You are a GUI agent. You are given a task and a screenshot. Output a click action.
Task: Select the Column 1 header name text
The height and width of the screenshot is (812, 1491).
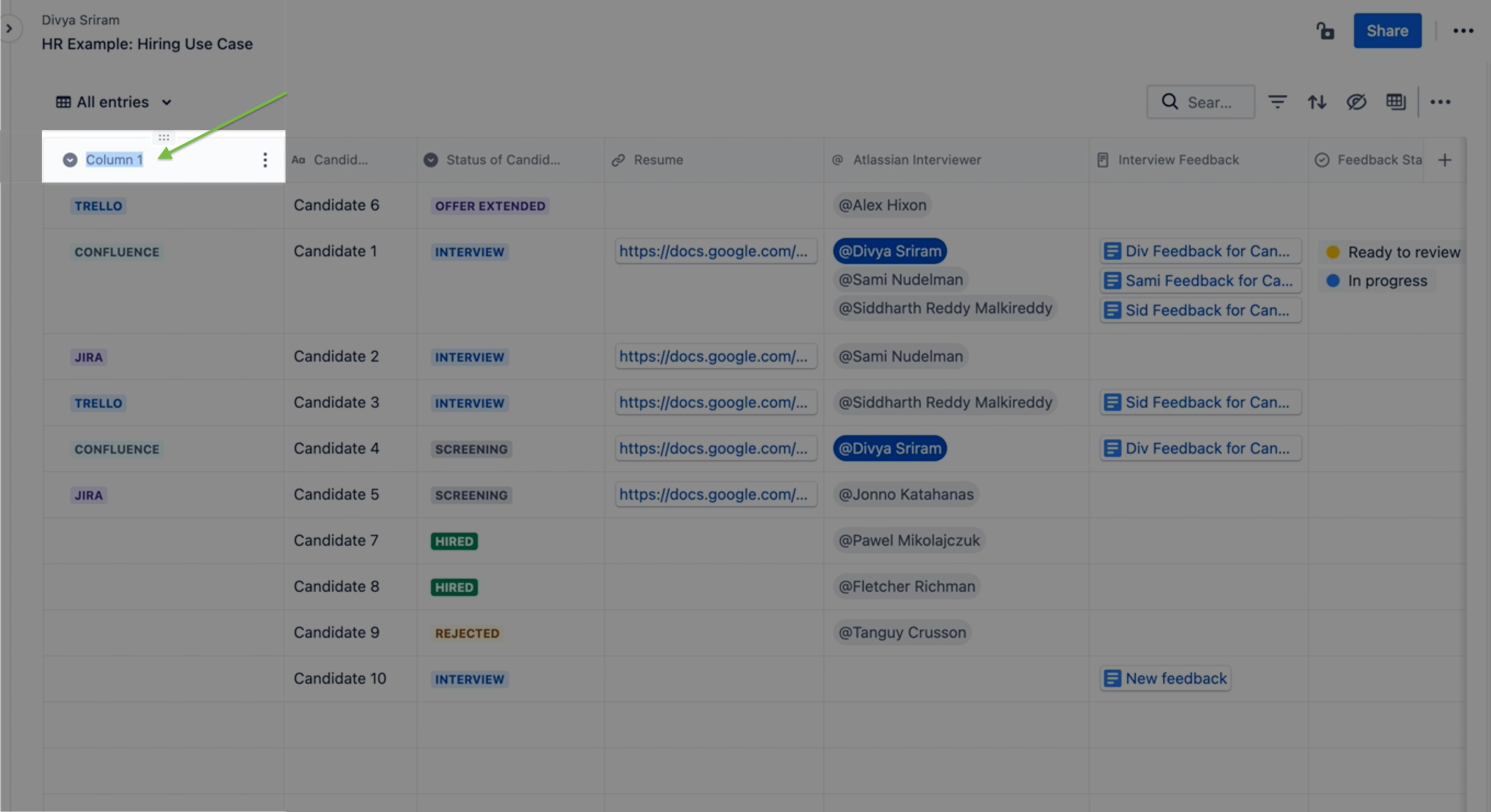pos(115,159)
